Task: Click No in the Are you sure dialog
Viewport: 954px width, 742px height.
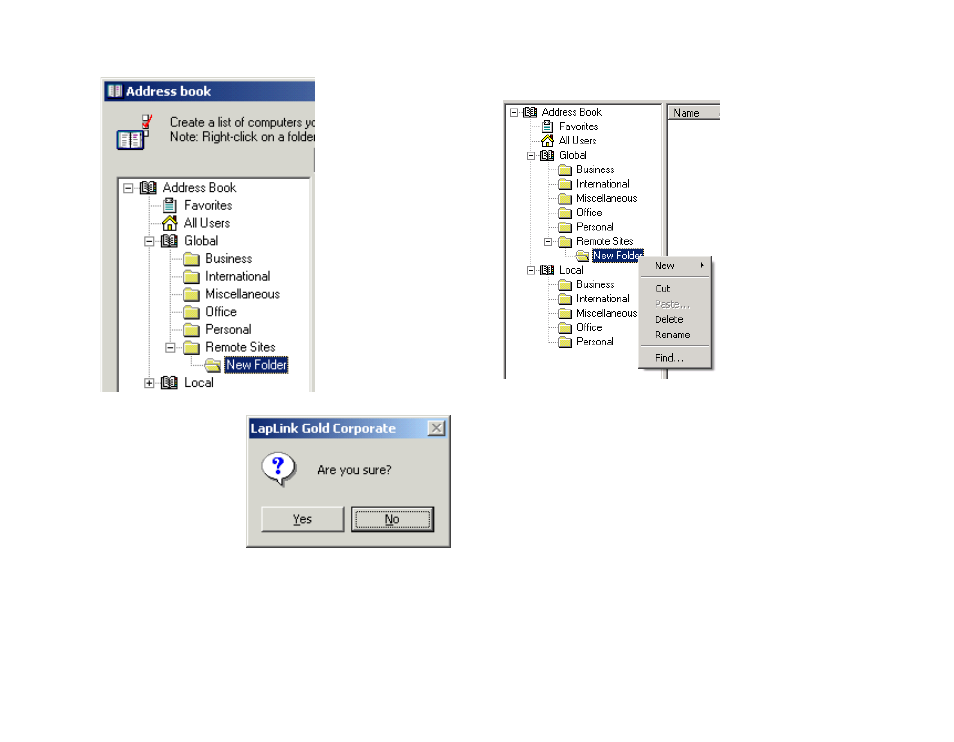Action: tap(392, 519)
